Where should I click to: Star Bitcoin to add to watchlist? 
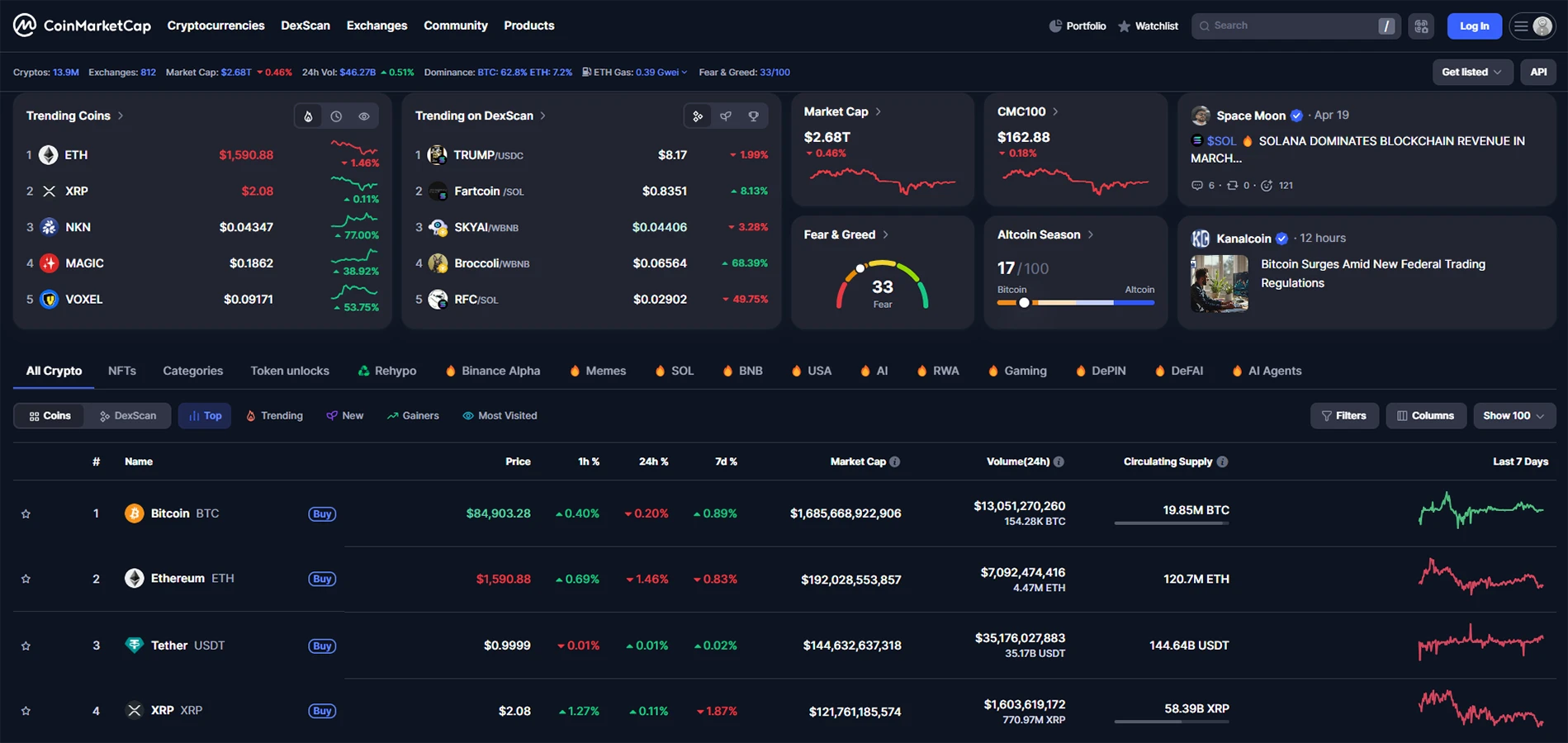click(x=26, y=514)
